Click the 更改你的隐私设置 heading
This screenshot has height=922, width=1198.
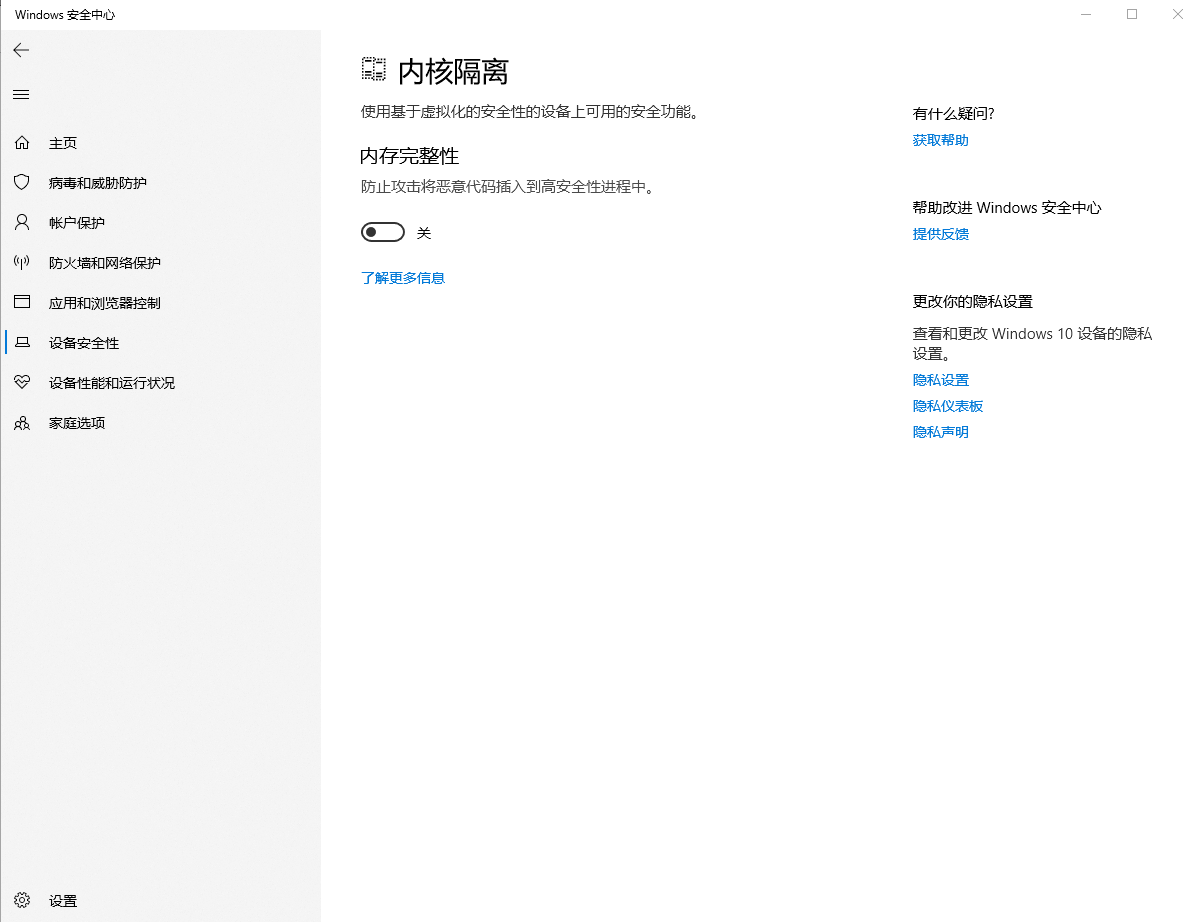973,302
